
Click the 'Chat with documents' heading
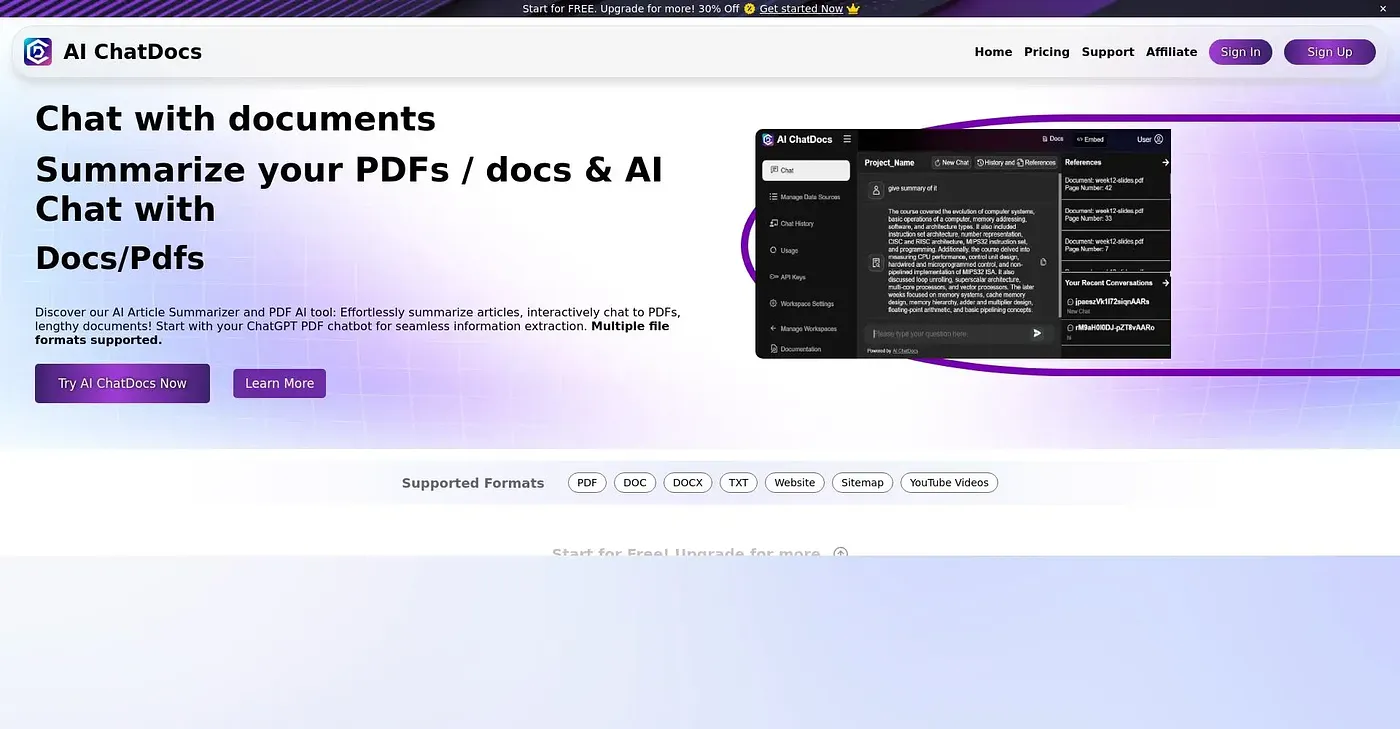coord(235,119)
